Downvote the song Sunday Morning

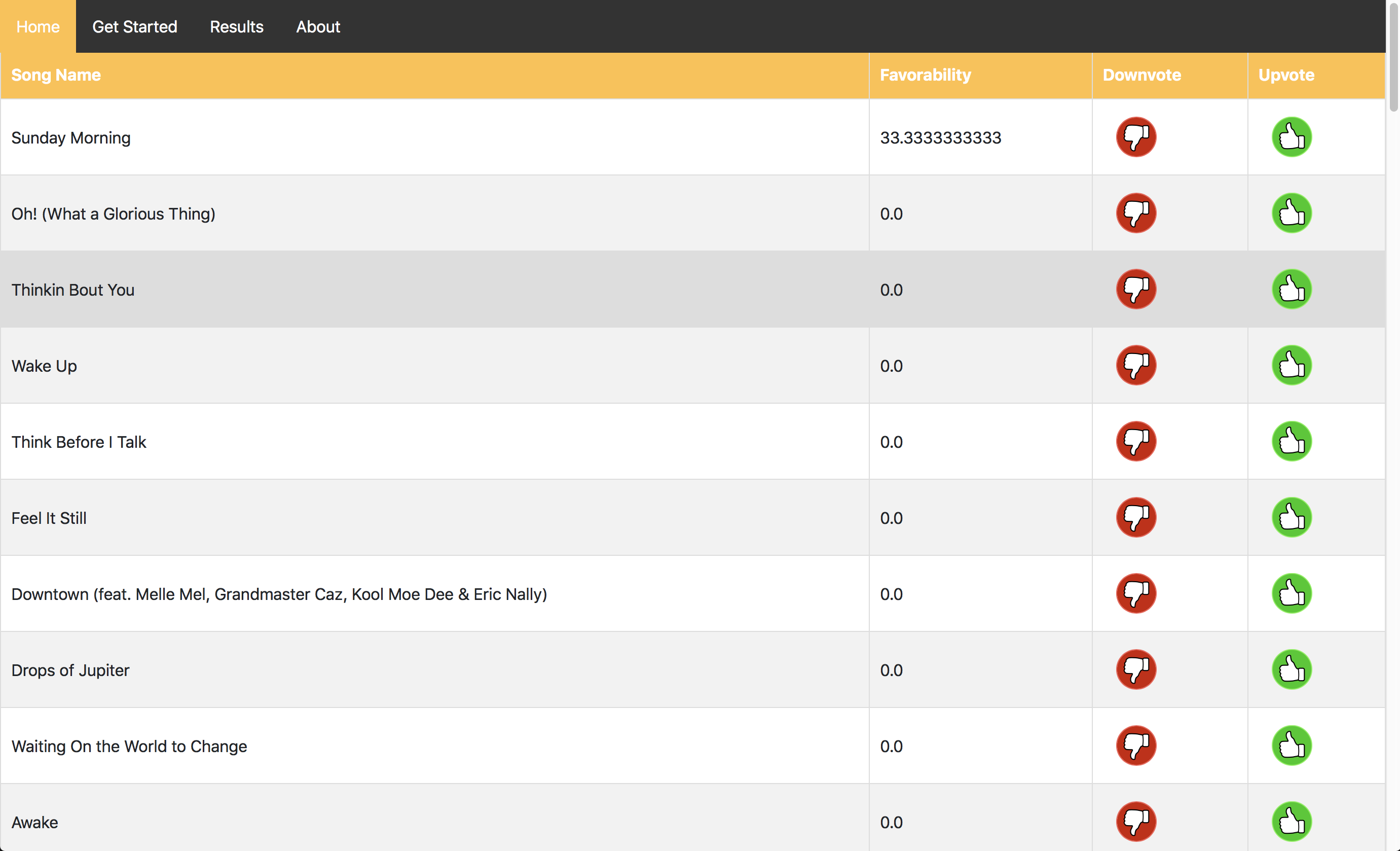[1136, 137]
